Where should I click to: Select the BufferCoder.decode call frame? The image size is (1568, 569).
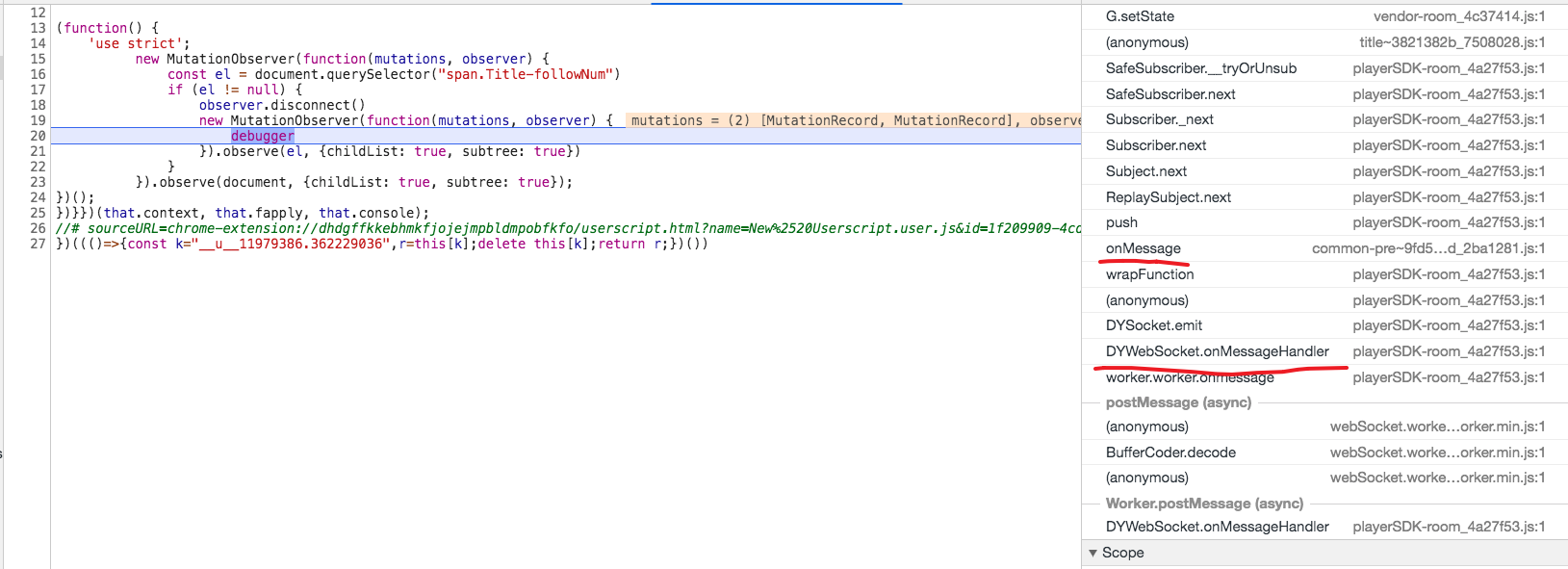(1170, 453)
